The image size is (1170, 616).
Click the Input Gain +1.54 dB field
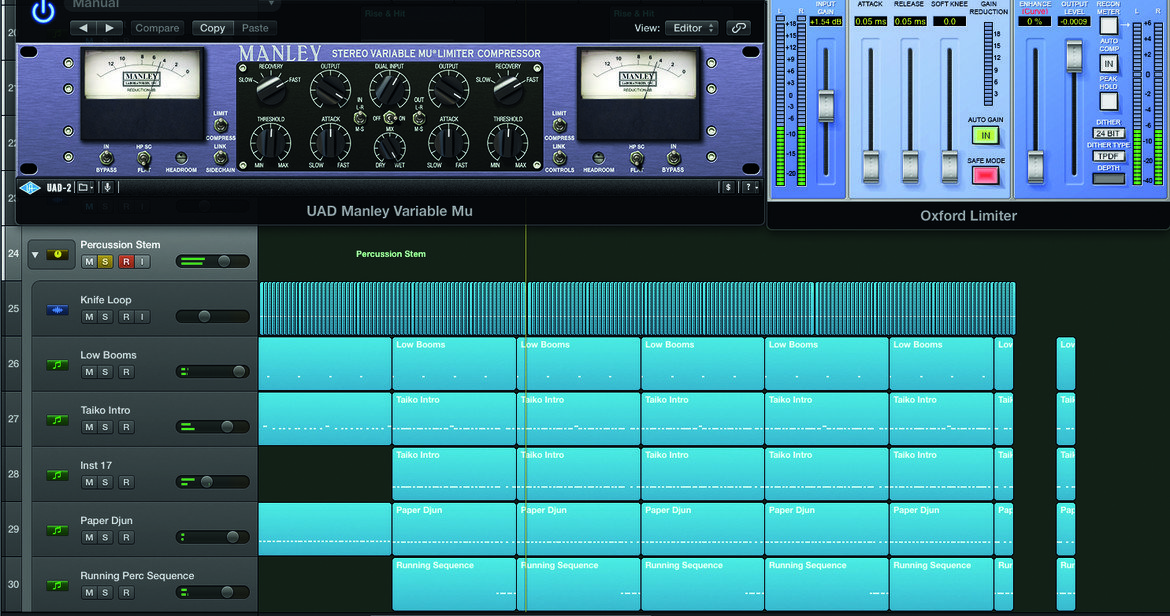tap(825, 22)
